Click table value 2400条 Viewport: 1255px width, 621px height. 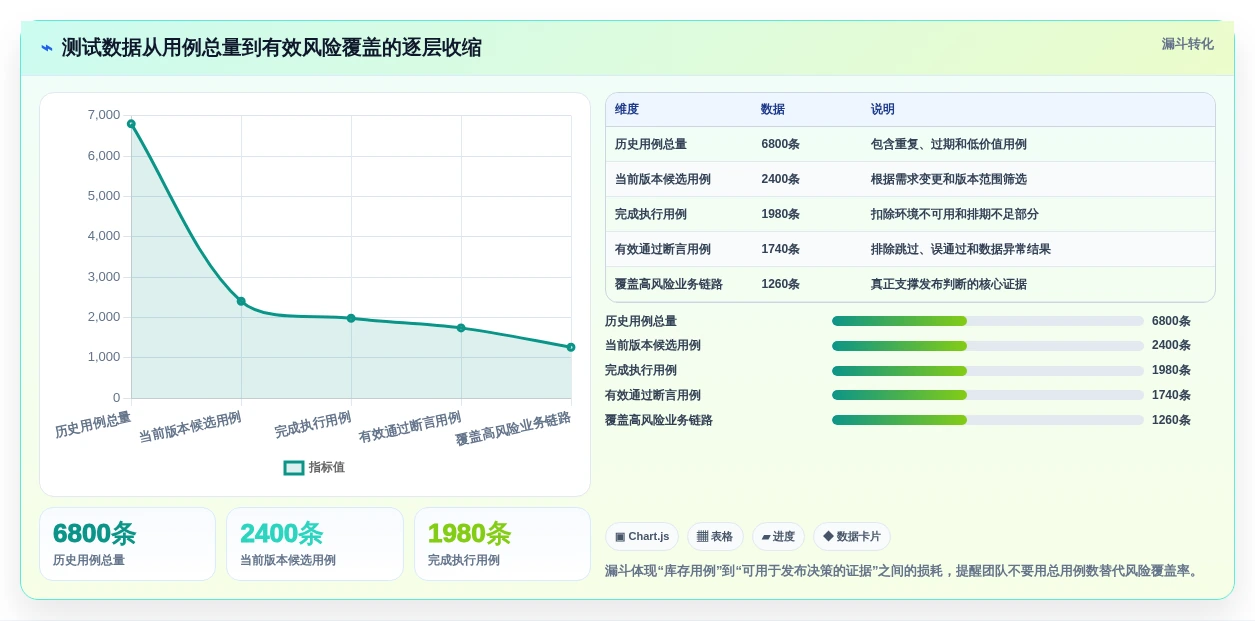[780, 179]
